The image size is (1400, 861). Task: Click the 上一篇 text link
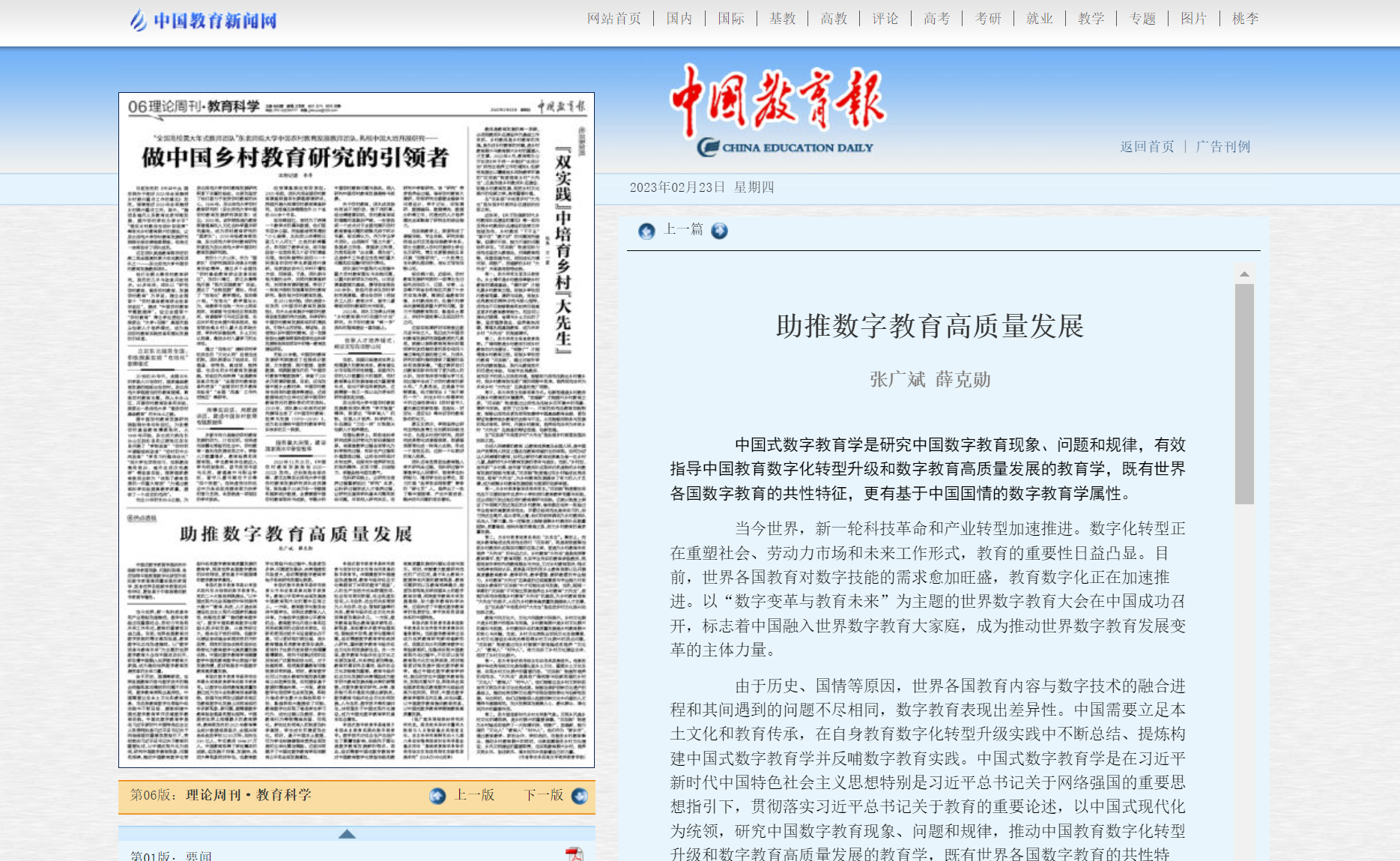683,229
